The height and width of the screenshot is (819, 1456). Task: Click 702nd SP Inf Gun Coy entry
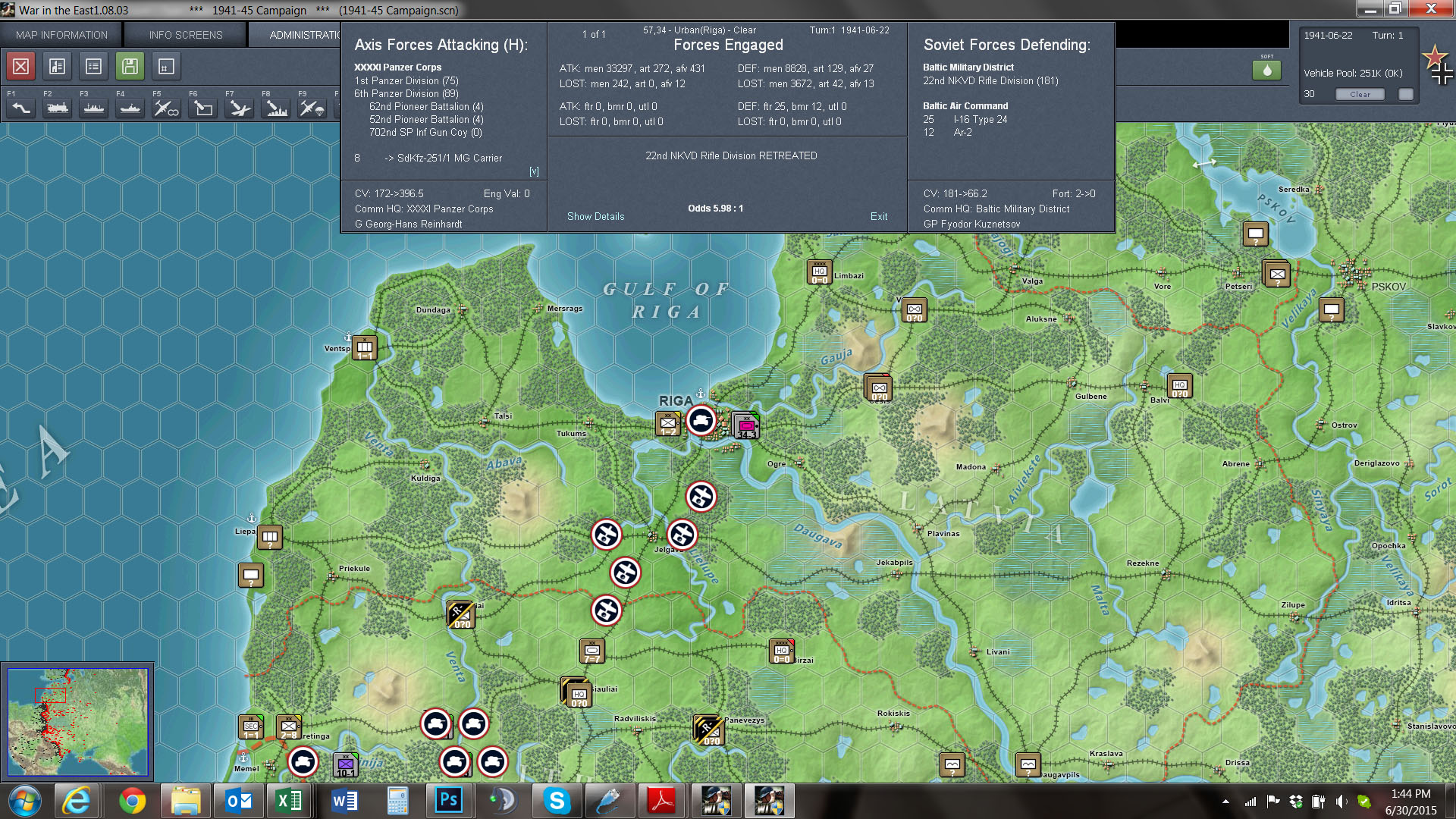click(425, 133)
